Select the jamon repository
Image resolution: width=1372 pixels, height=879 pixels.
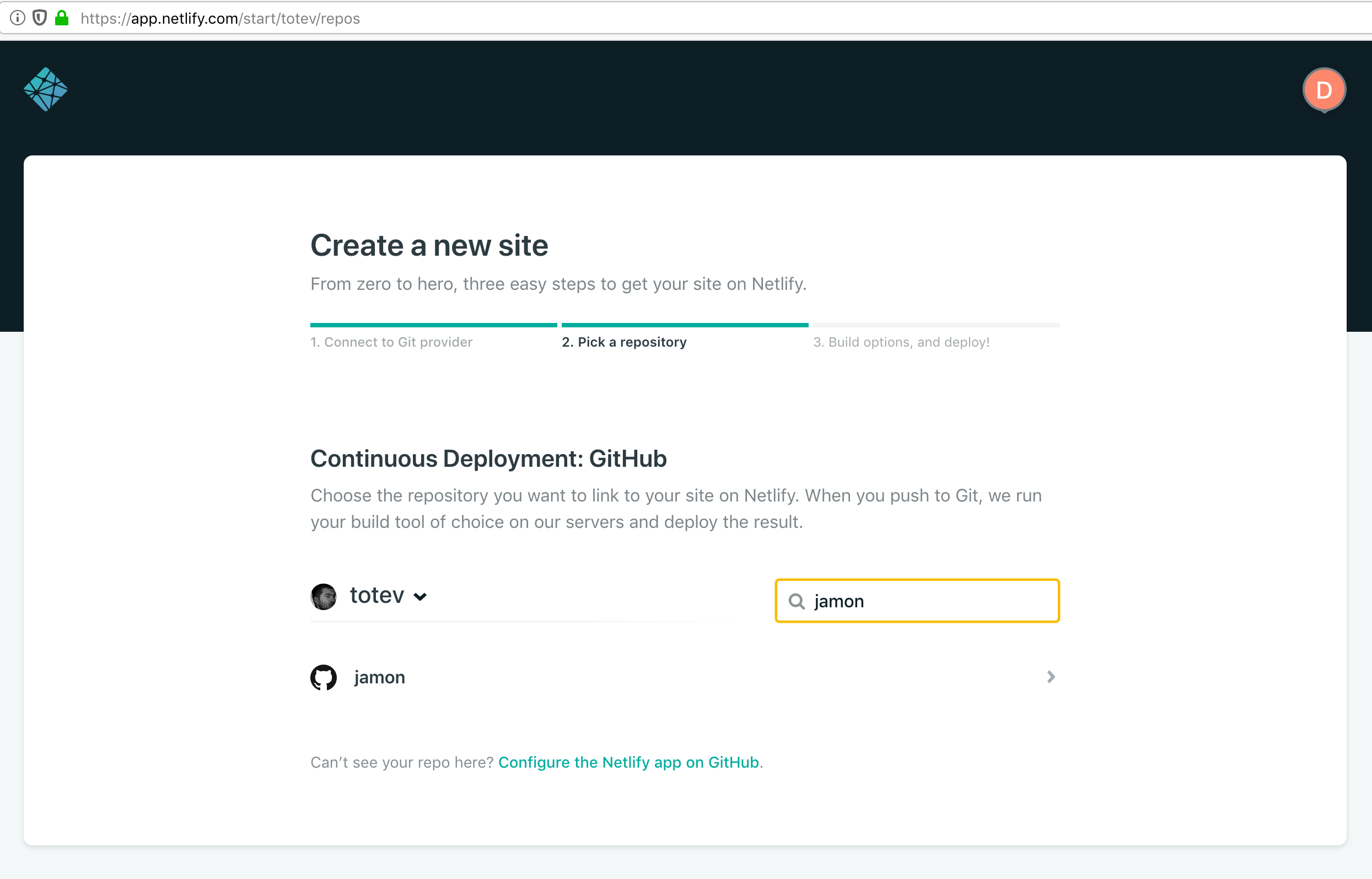tap(380, 677)
